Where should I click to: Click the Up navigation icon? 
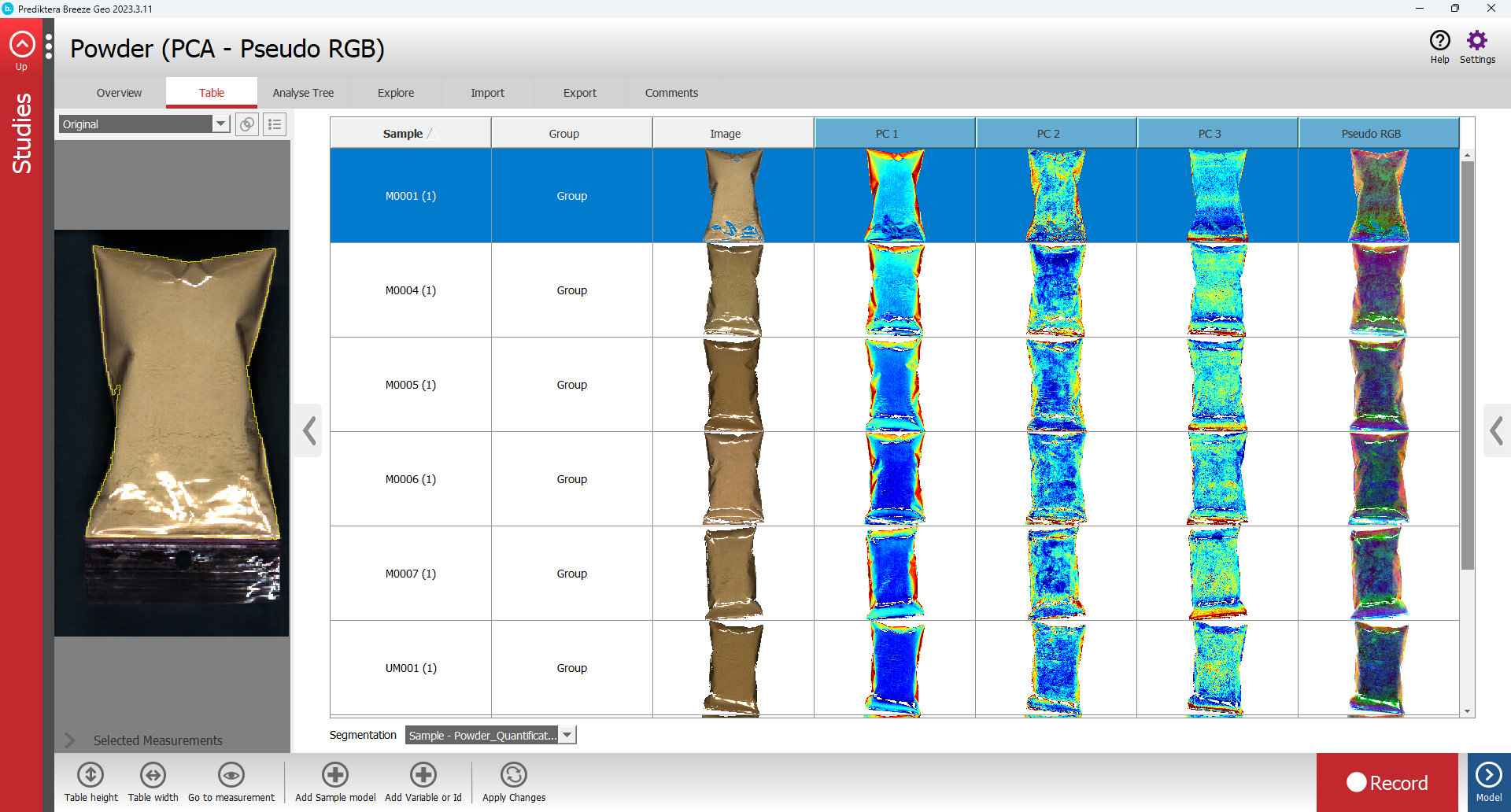(22, 46)
